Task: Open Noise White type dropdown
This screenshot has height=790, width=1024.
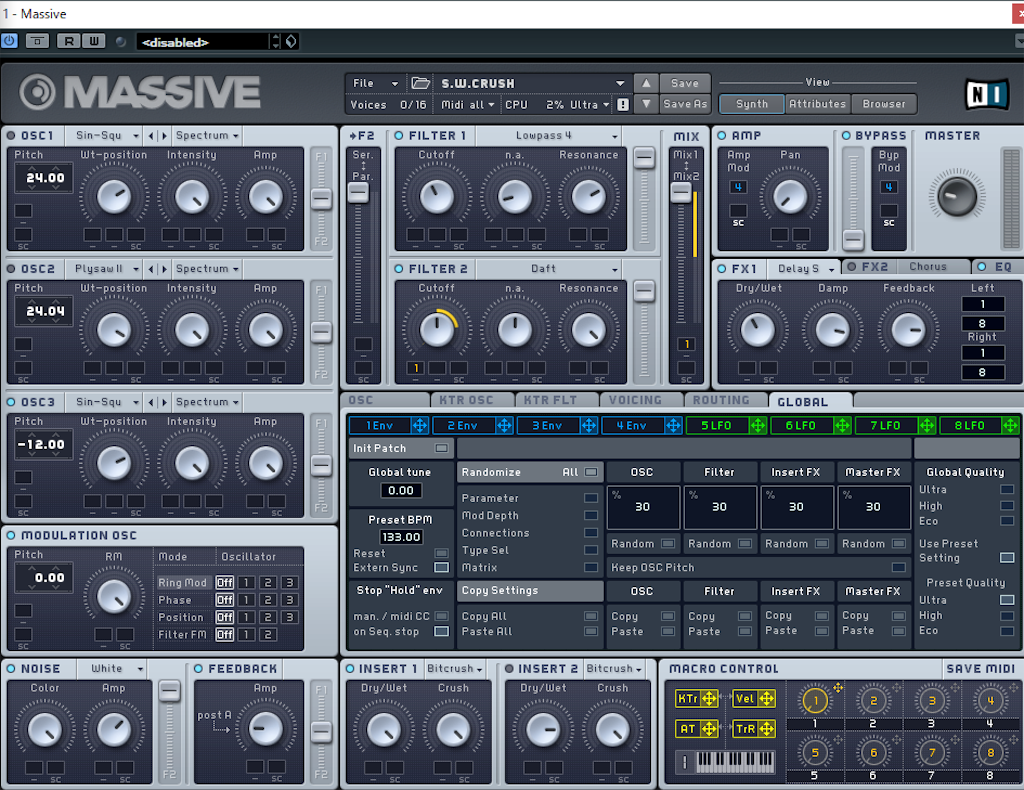Action: click(x=112, y=669)
